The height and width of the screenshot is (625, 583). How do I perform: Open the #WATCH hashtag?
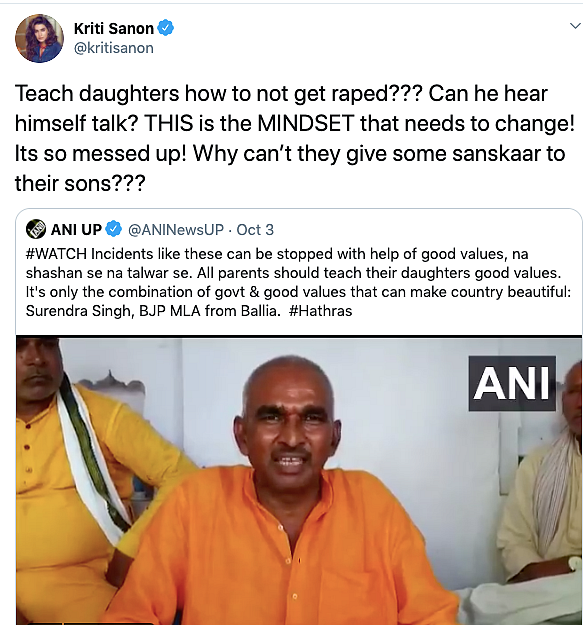click(x=56, y=254)
